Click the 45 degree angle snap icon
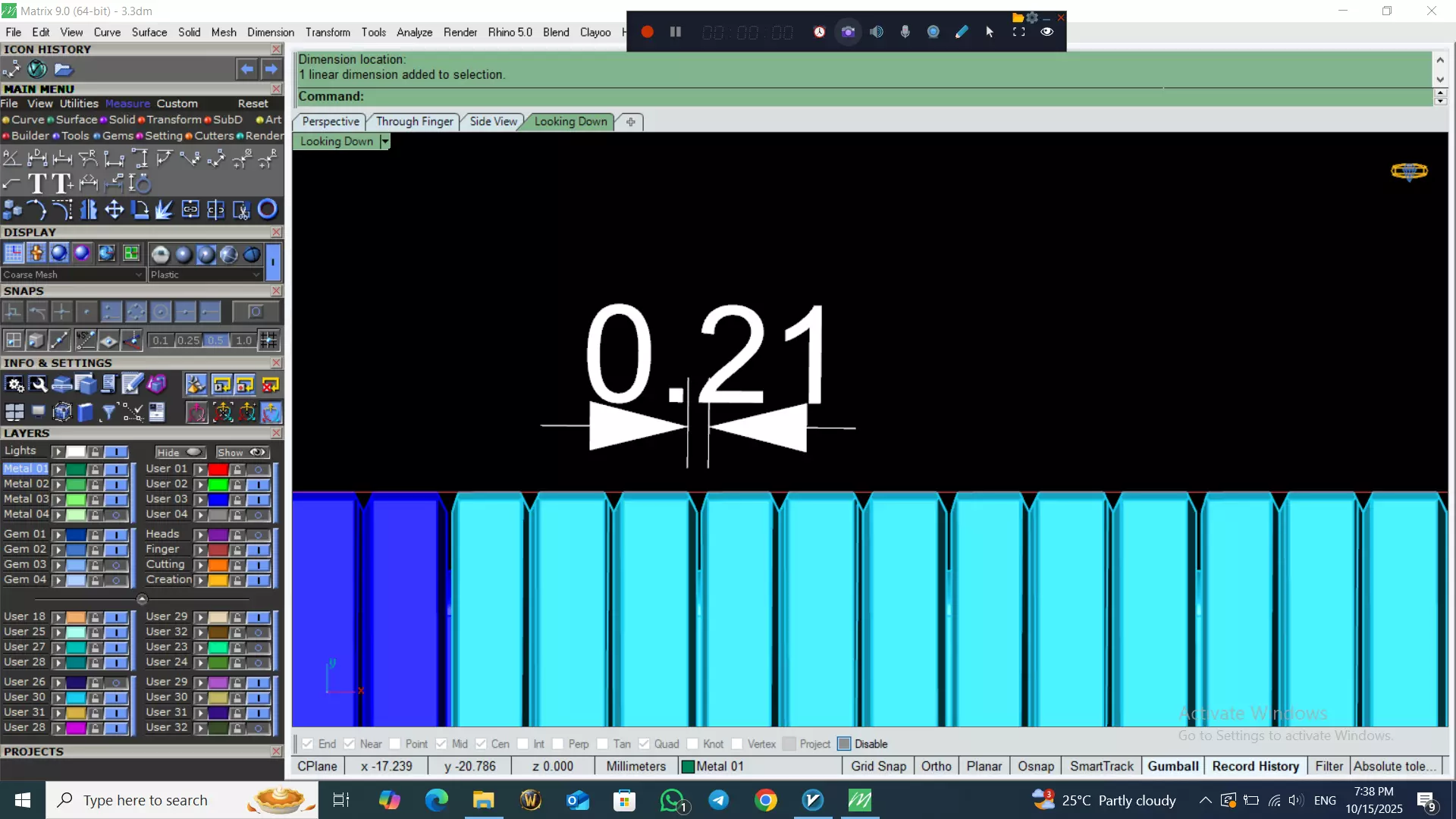1456x819 pixels. (x=85, y=340)
